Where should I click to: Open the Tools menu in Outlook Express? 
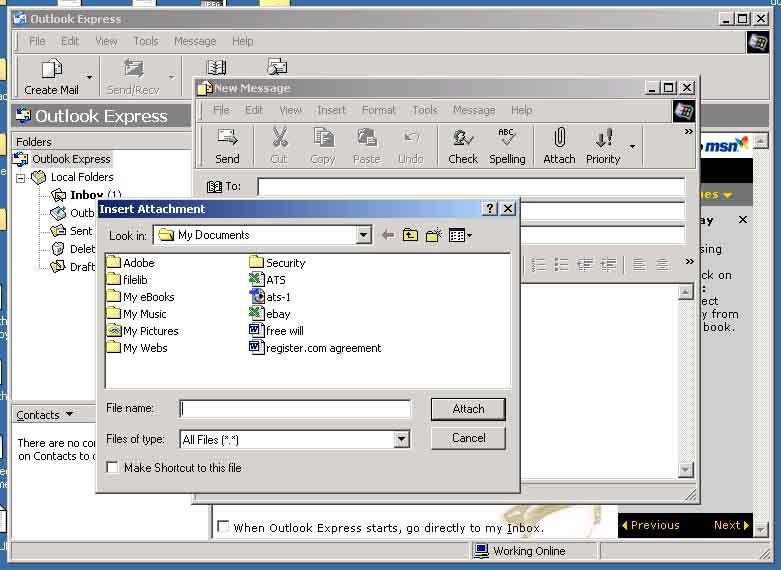click(146, 41)
